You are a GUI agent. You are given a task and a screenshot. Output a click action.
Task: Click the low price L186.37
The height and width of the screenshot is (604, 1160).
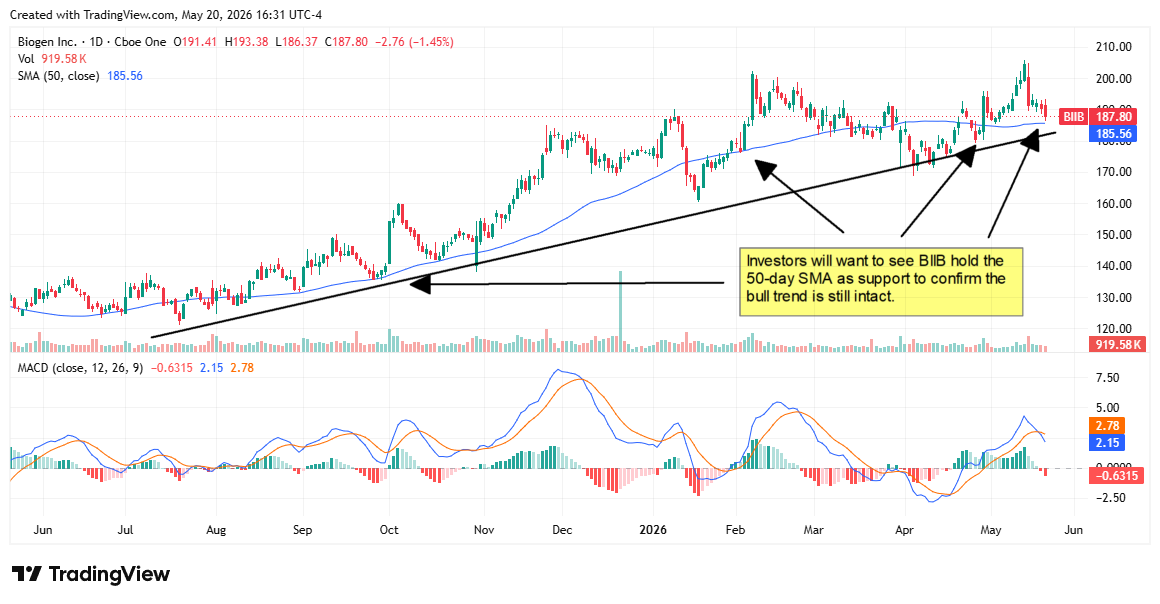296,42
